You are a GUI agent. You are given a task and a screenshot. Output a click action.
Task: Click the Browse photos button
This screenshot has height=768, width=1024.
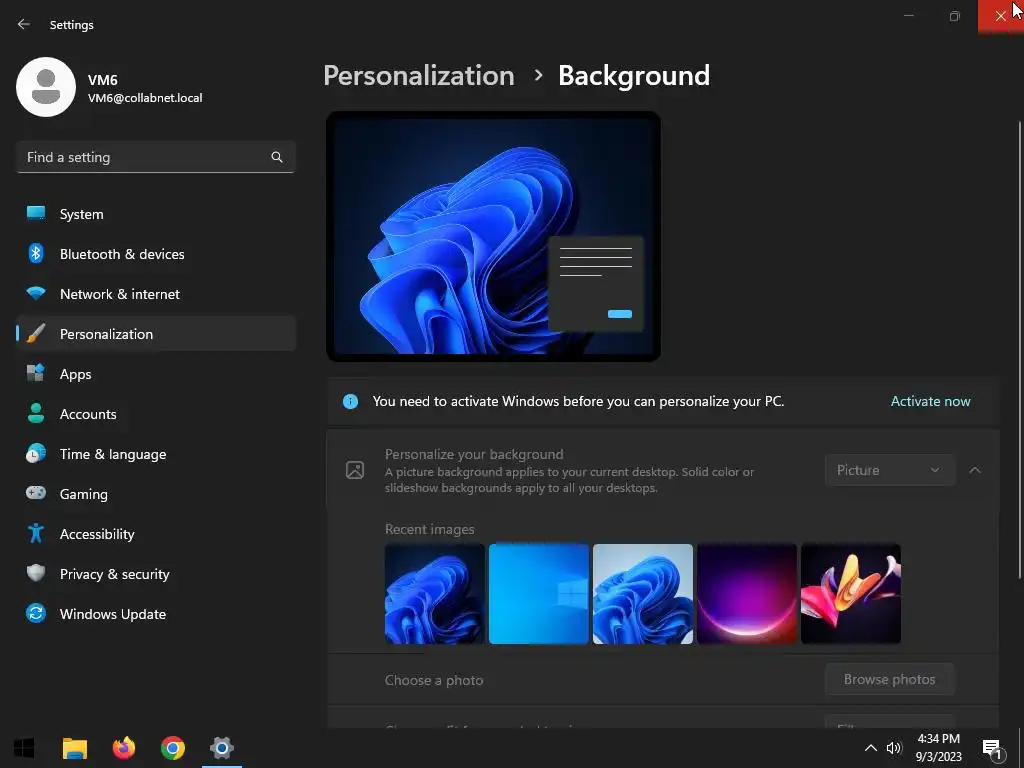(x=889, y=679)
